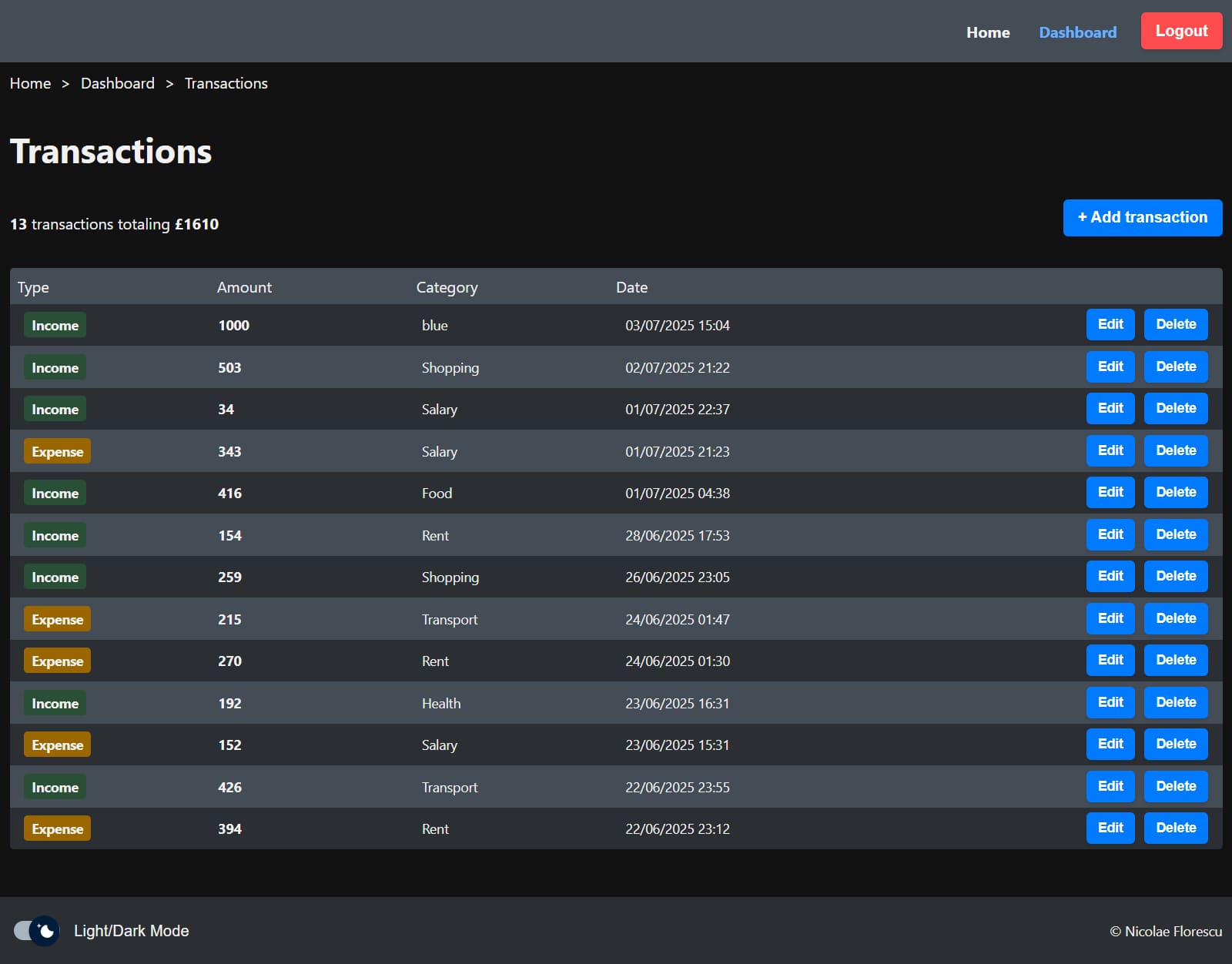Open Dashboard in the top navigation
Image resolution: width=1232 pixels, height=964 pixels.
coord(1077,32)
